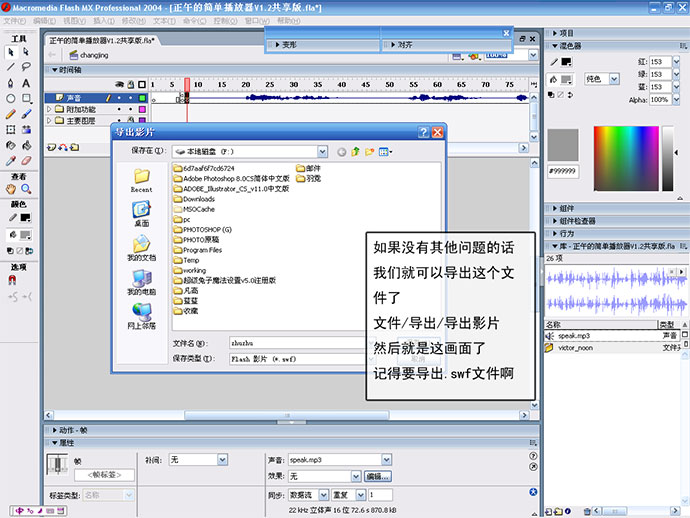690x518 pixels.
Task: Expand the 主要图层 layer folder
Action: 49,120
